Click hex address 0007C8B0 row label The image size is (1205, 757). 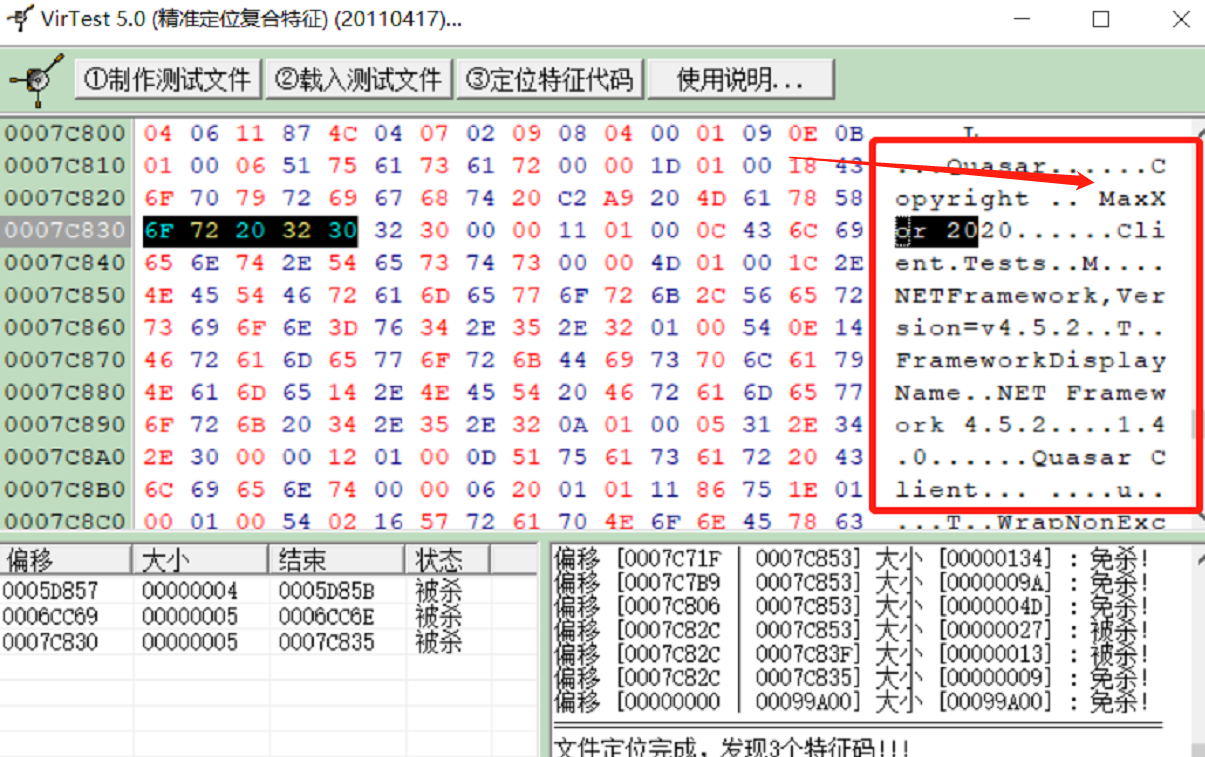coord(66,489)
